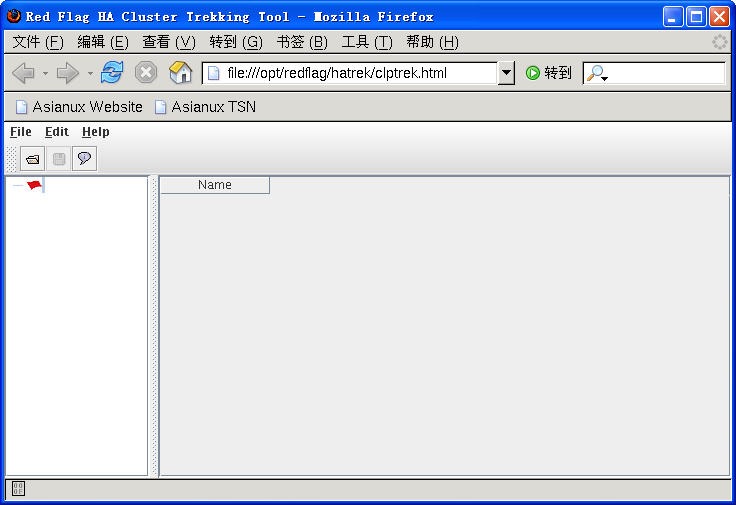This screenshot has height=505, width=736.
Task: Open the Asianux TSN bookmark
Action: (205, 107)
